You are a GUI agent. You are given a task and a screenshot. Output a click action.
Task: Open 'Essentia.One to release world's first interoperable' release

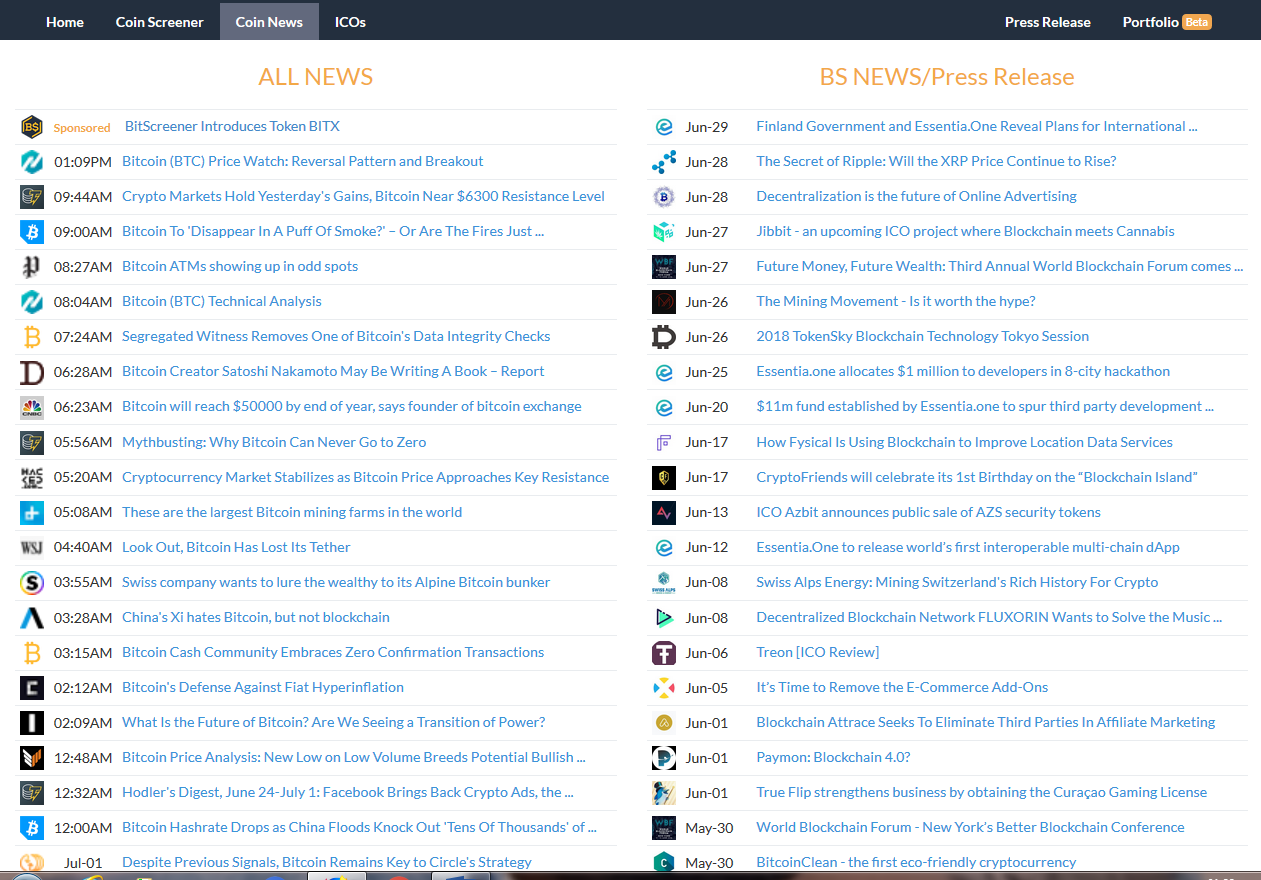[x=968, y=547]
